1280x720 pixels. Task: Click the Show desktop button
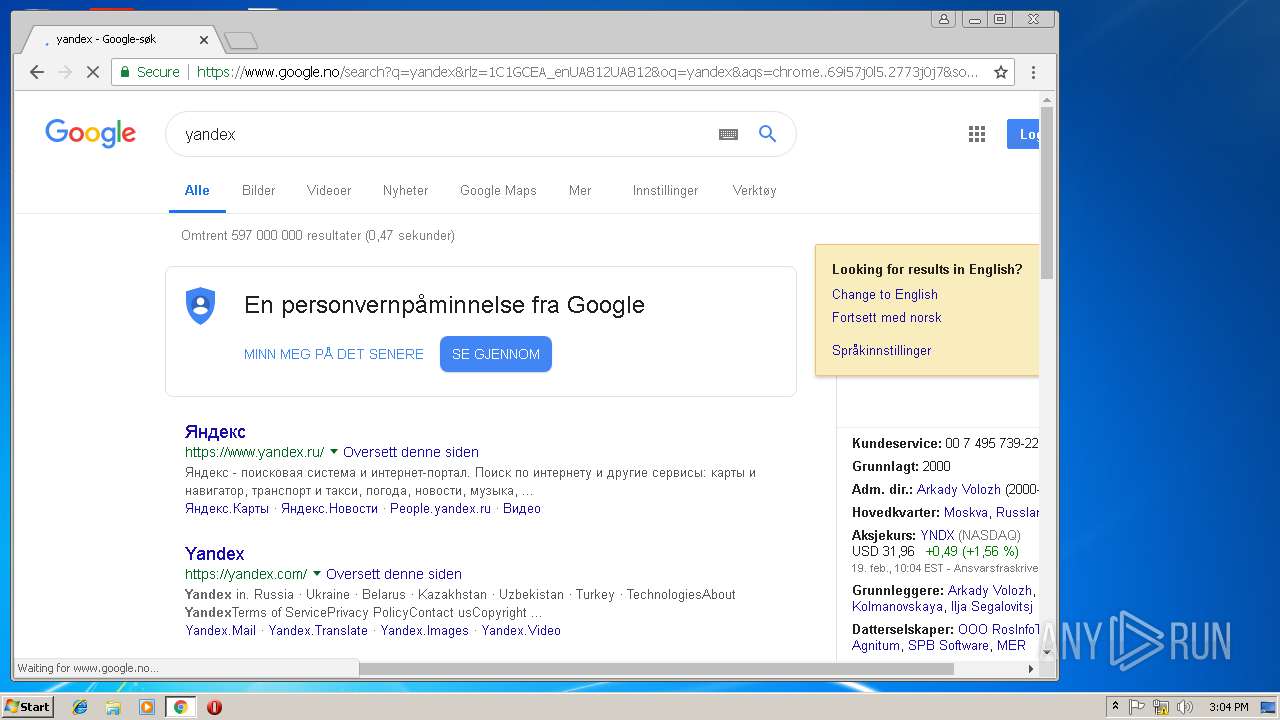[1270, 707]
